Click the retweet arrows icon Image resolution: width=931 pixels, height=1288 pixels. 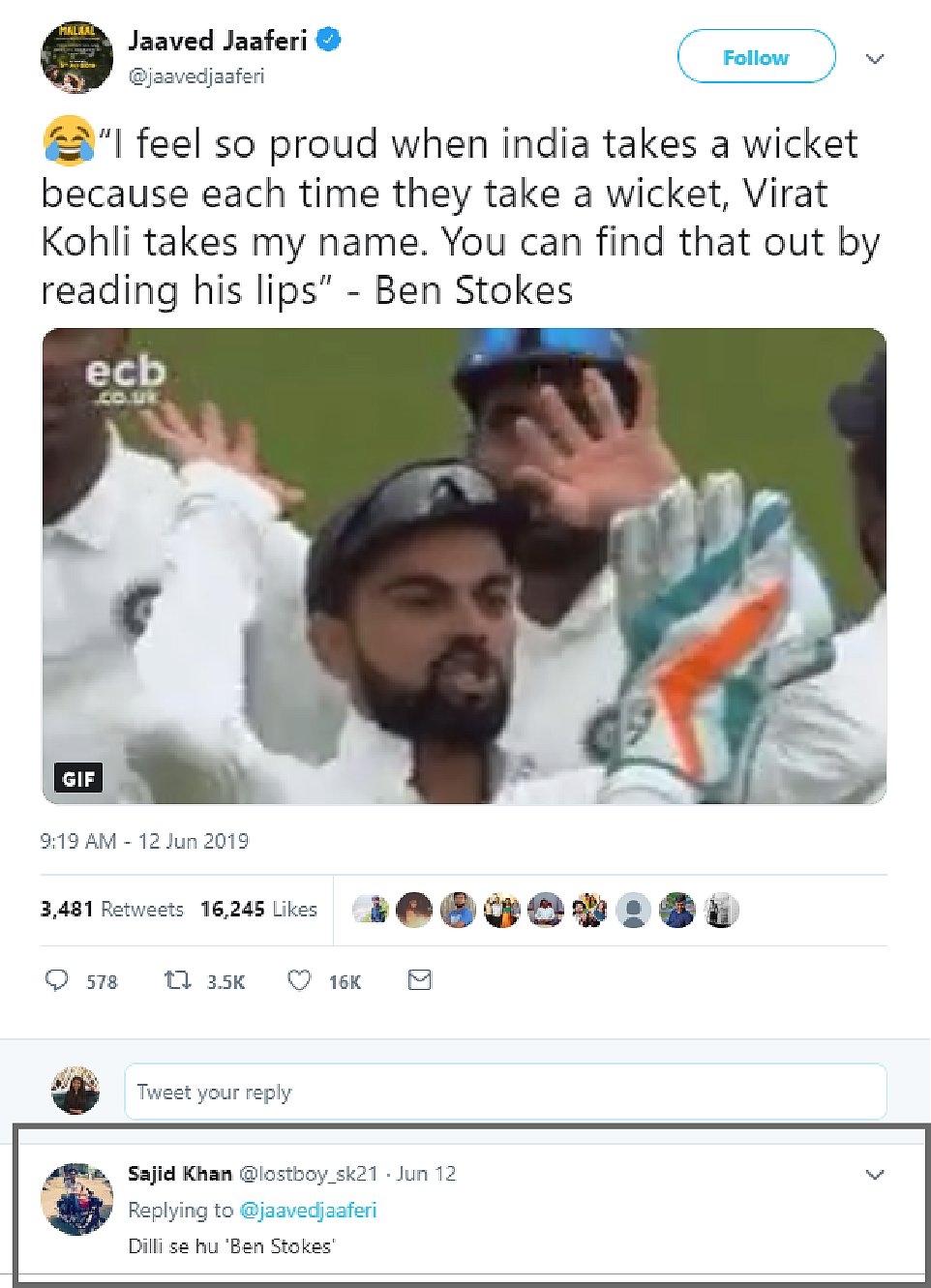click(x=177, y=980)
